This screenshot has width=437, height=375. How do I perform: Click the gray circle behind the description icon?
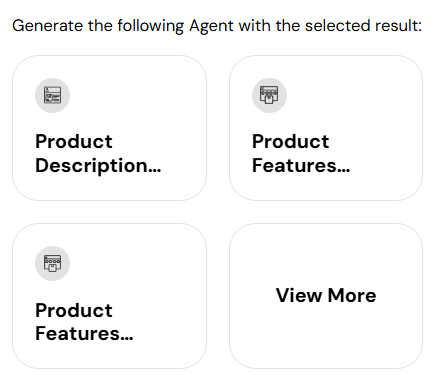[x=52, y=95]
